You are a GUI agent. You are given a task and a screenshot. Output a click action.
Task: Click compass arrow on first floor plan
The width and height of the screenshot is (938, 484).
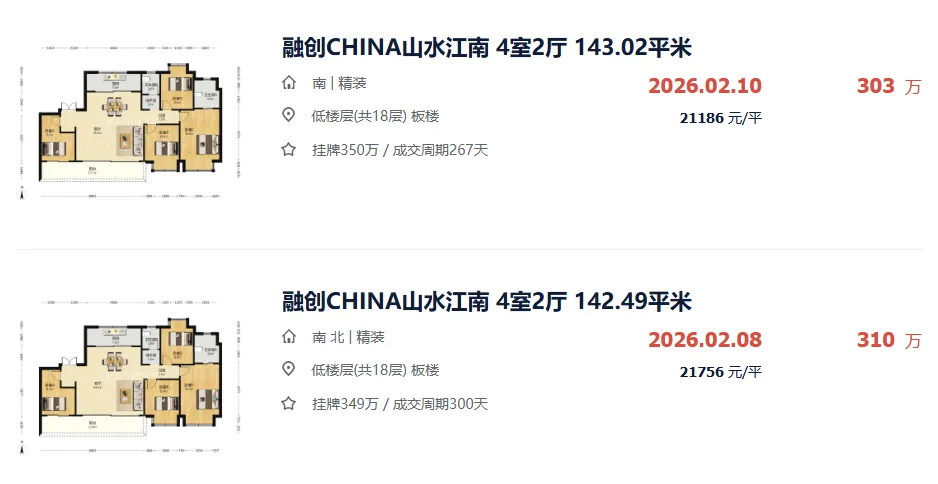pyautogui.click(x=22, y=193)
